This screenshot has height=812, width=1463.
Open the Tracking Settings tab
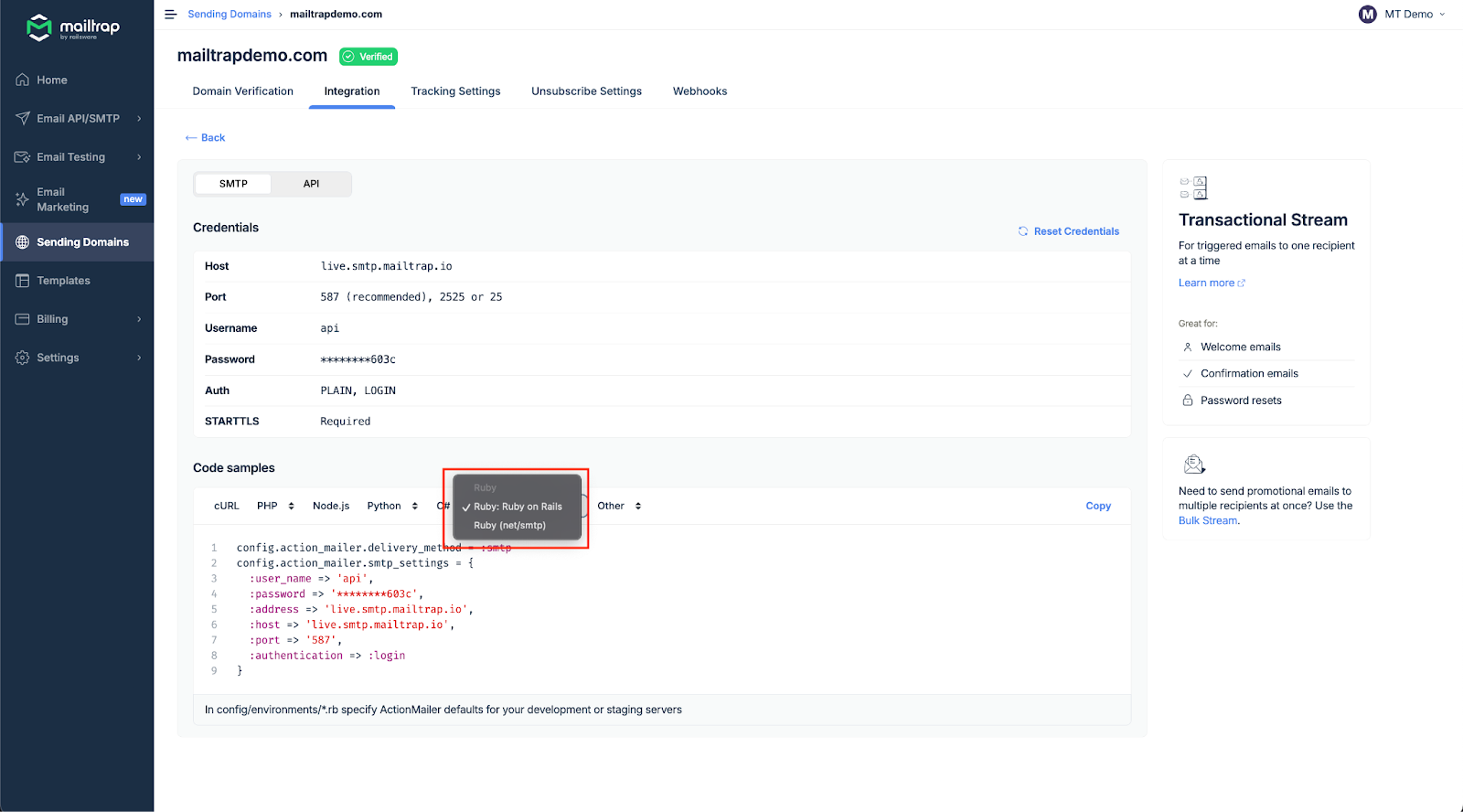pyautogui.click(x=455, y=91)
